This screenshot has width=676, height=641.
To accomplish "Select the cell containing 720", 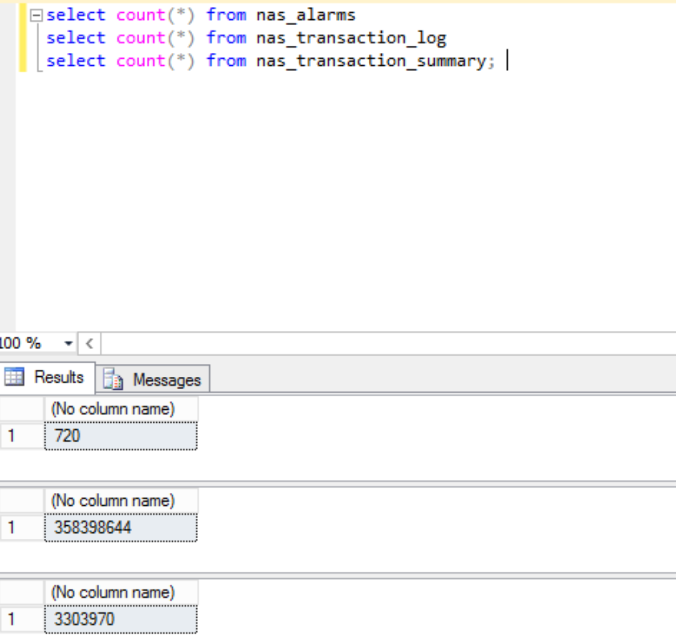I will click(121, 436).
